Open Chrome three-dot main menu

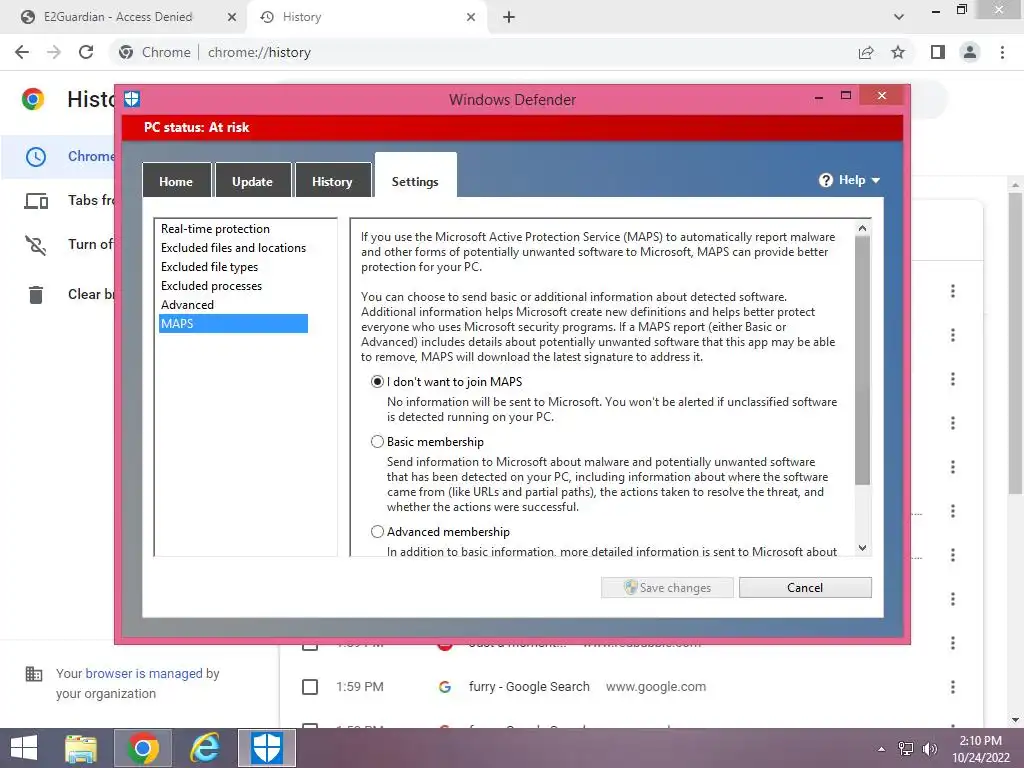tap(1002, 52)
